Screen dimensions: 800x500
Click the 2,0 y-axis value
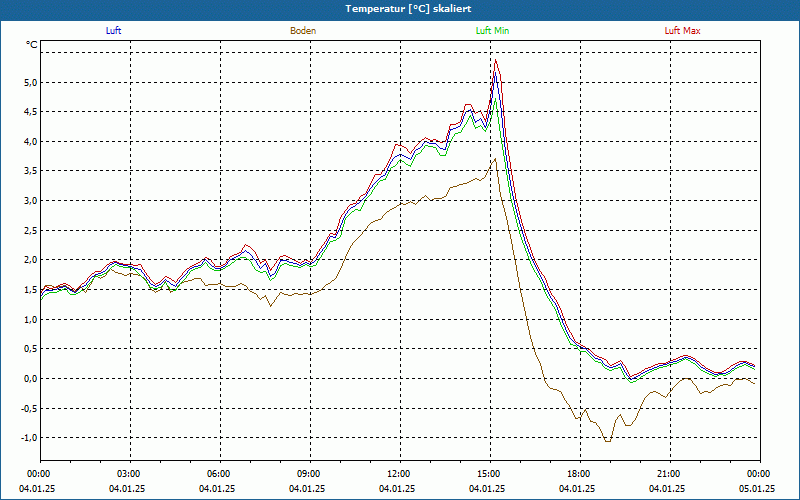click(x=31, y=260)
